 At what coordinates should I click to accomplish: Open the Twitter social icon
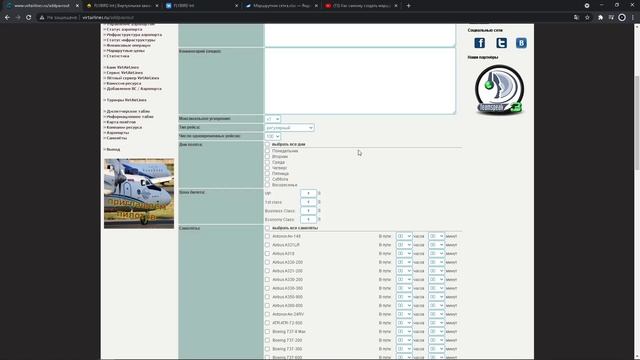(501, 43)
